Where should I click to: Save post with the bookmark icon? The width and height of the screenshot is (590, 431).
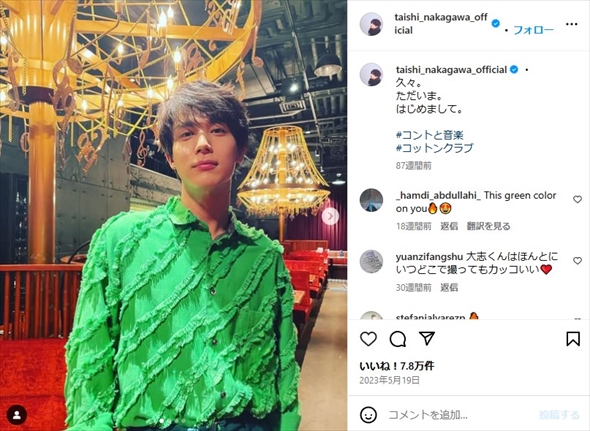pos(573,338)
